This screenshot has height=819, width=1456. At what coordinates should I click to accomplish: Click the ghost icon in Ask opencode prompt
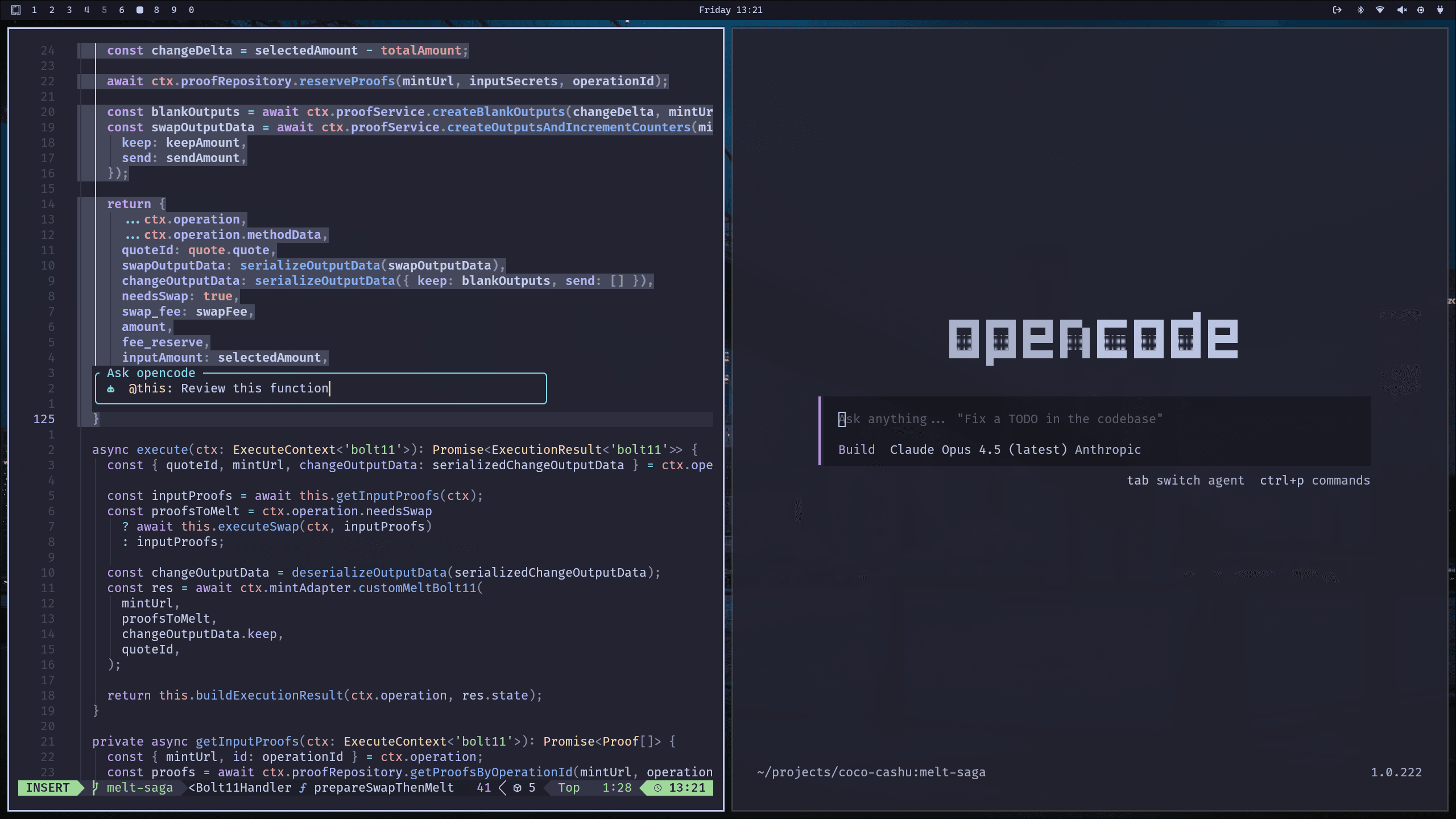click(110, 388)
